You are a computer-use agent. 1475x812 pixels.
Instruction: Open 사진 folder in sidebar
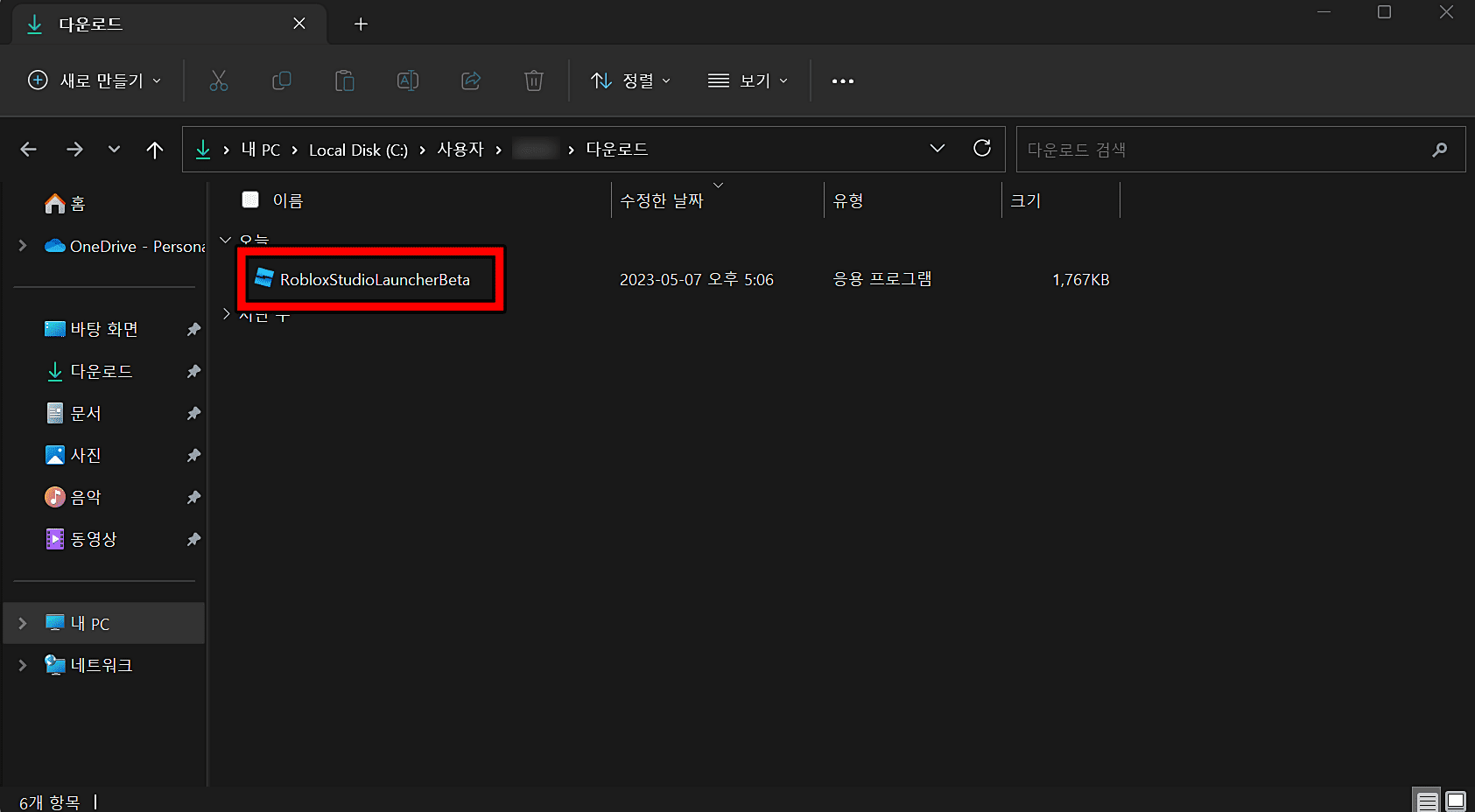74,455
